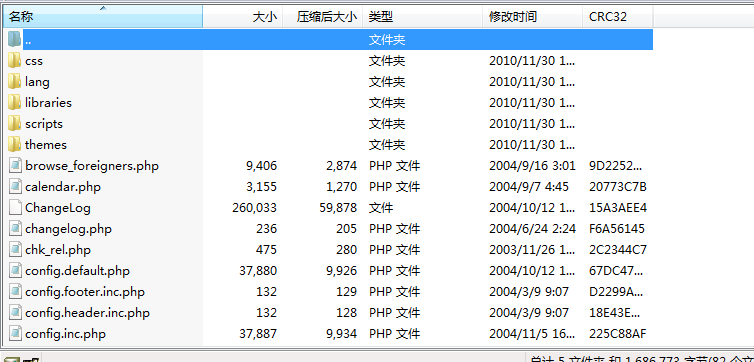The width and height of the screenshot is (754, 362).
Task: Click the changelog.php file icon
Action: pyautogui.click(x=16, y=229)
